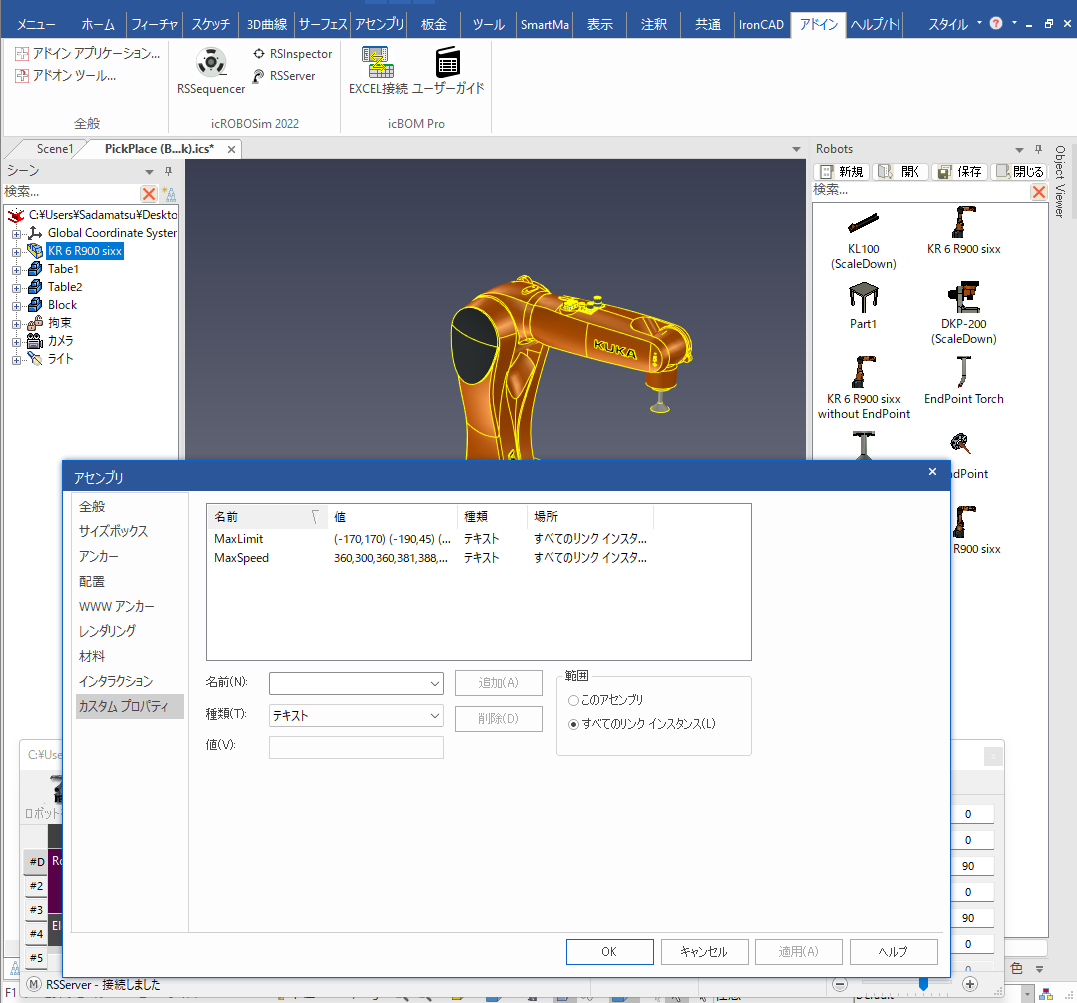Open the EXCEL接続 tool

pyautogui.click(x=378, y=71)
